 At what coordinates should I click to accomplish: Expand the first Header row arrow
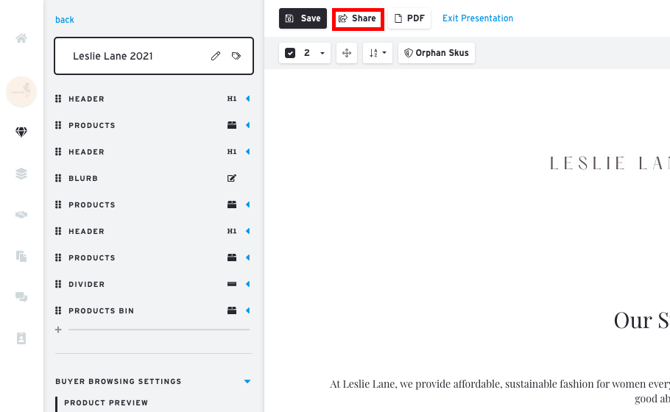coord(248,99)
